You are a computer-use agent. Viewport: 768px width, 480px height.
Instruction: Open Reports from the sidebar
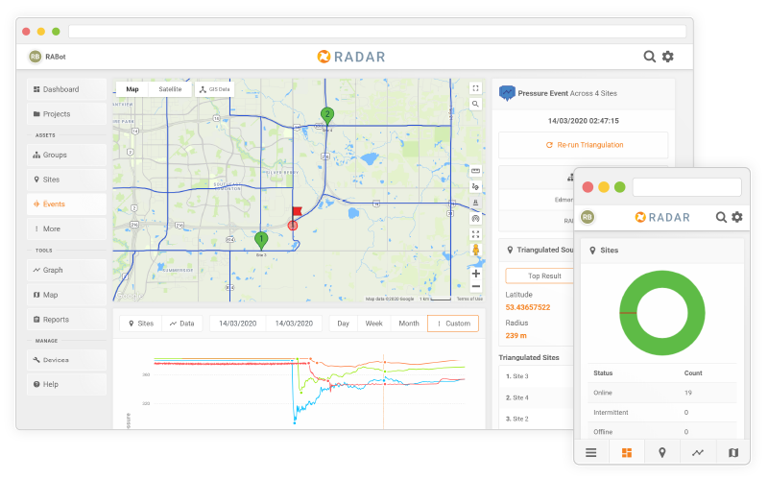click(67, 320)
